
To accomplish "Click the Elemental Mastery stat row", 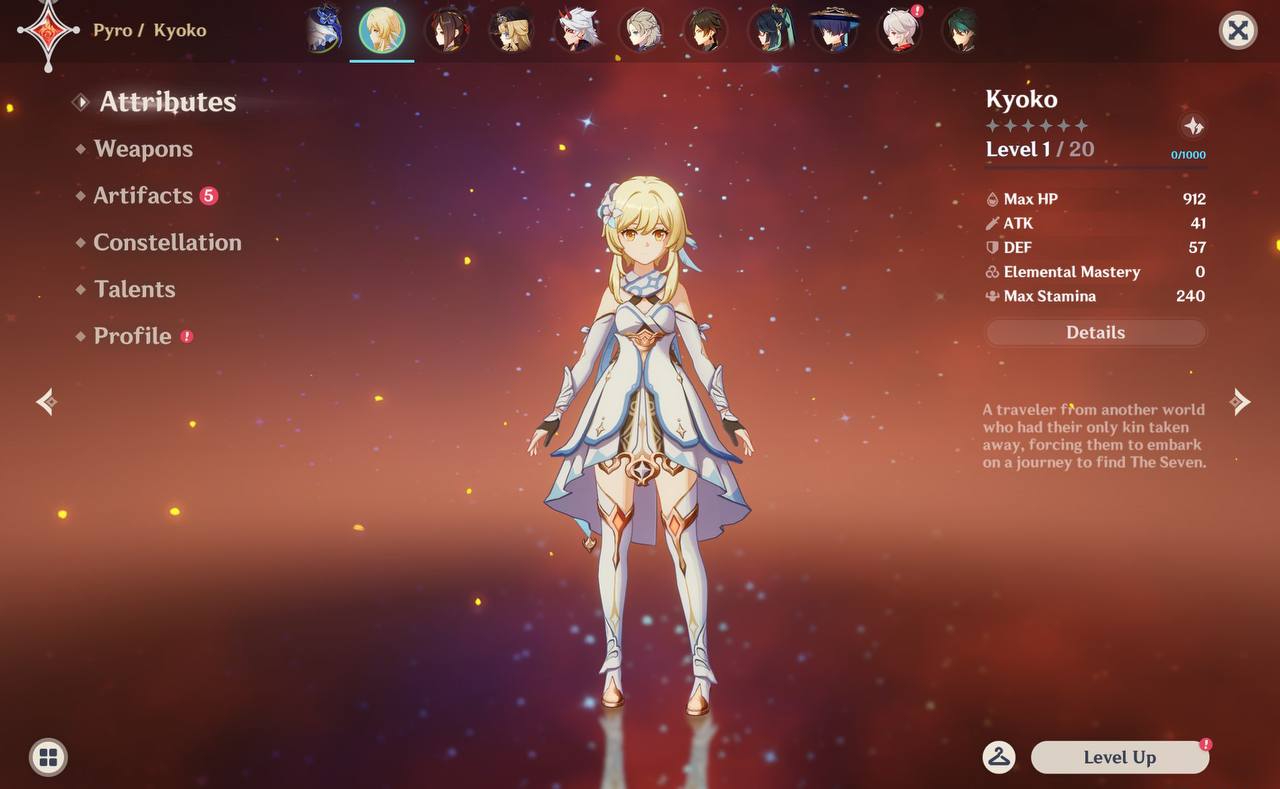I will pos(1096,272).
